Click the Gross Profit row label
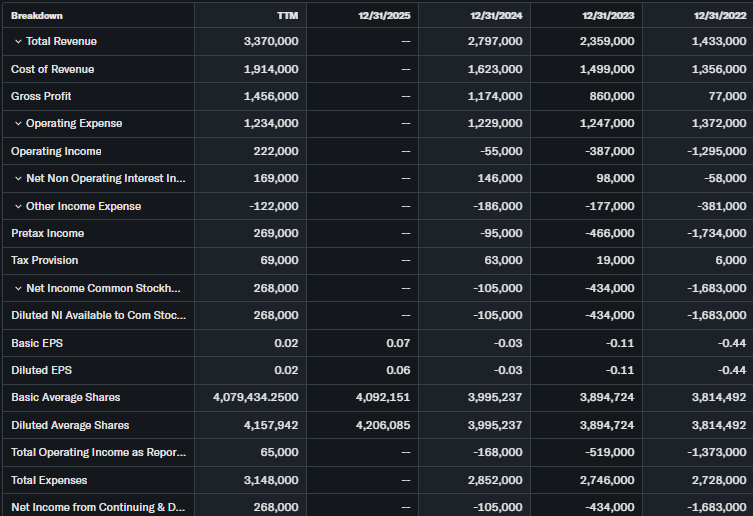753x516 pixels. (41, 97)
